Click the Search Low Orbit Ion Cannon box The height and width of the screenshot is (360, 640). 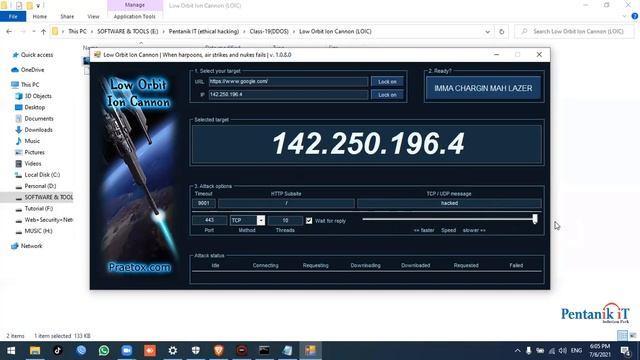575,31
